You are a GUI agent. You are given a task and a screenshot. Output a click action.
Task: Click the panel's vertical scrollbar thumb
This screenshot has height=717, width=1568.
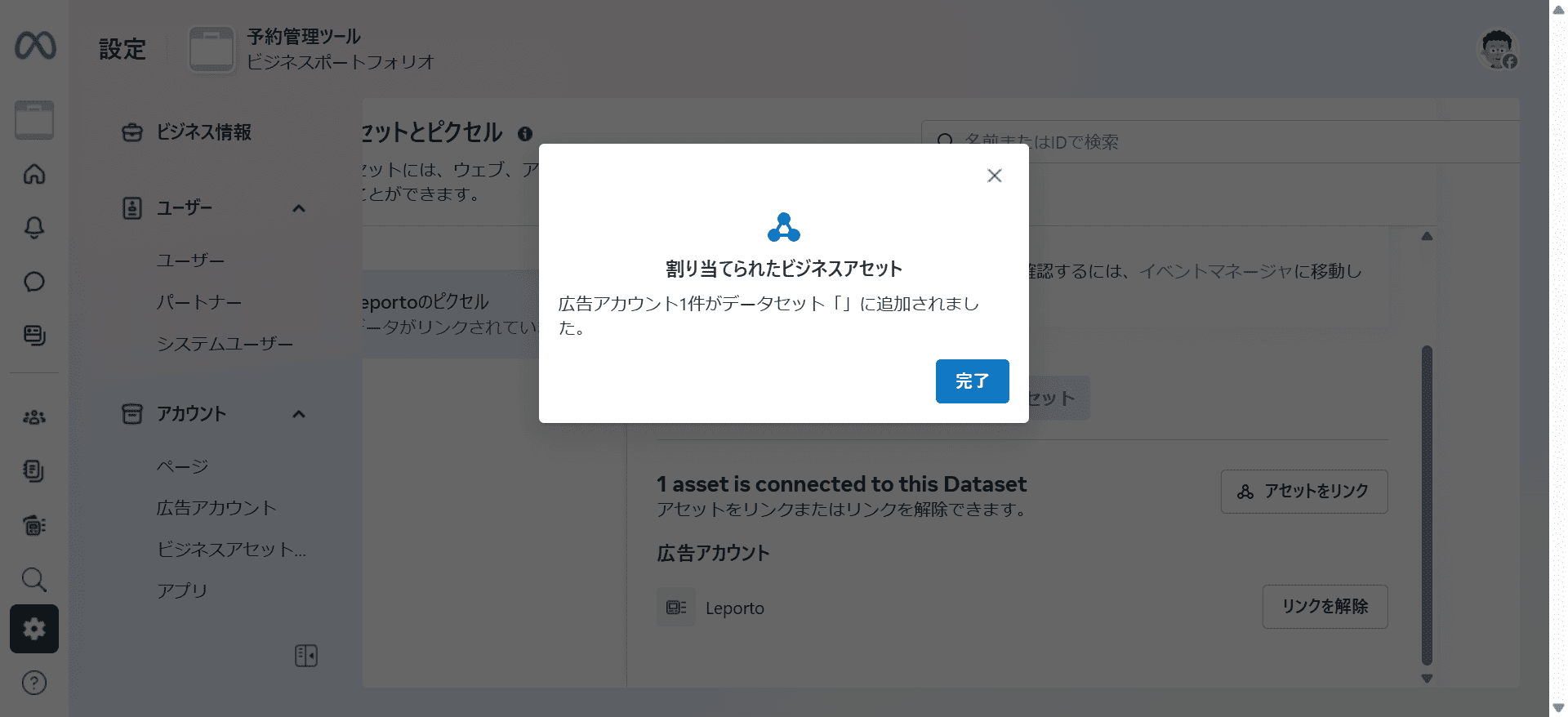(x=1427, y=506)
